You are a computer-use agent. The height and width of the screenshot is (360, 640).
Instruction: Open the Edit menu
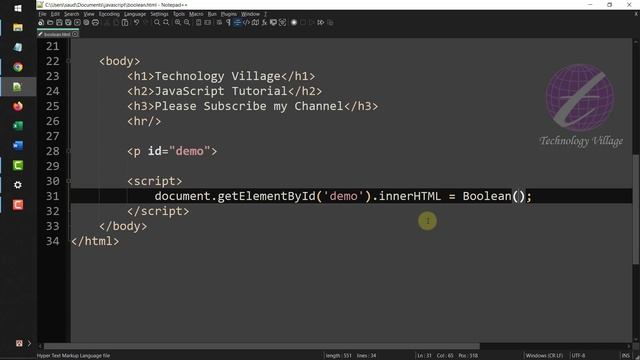55,14
